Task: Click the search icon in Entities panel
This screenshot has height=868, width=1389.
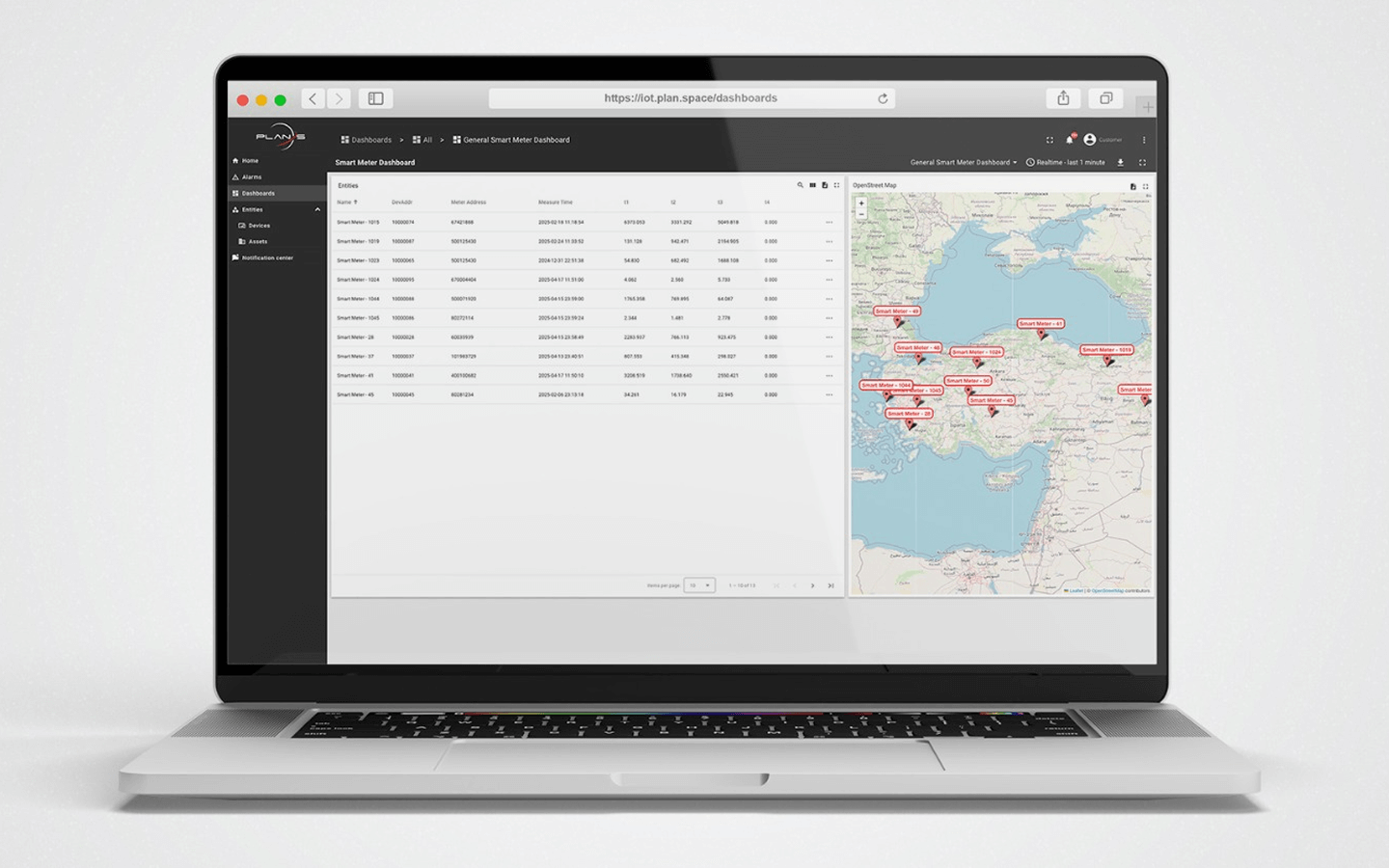Action: tap(800, 185)
